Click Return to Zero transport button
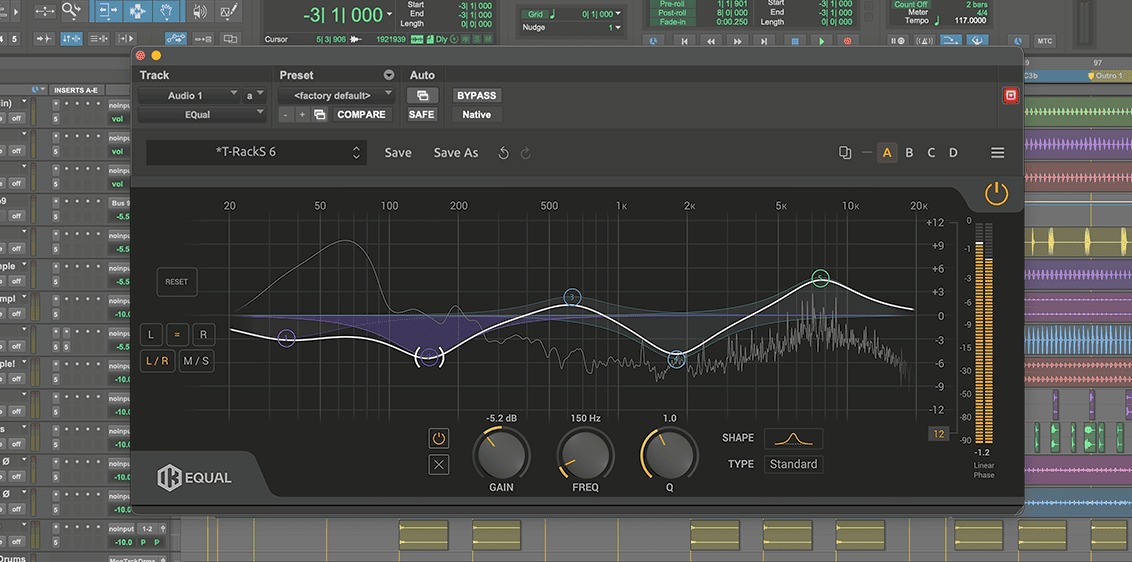Image resolution: width=1132 pixels, height=562 pixels. [x=685, y=41]
